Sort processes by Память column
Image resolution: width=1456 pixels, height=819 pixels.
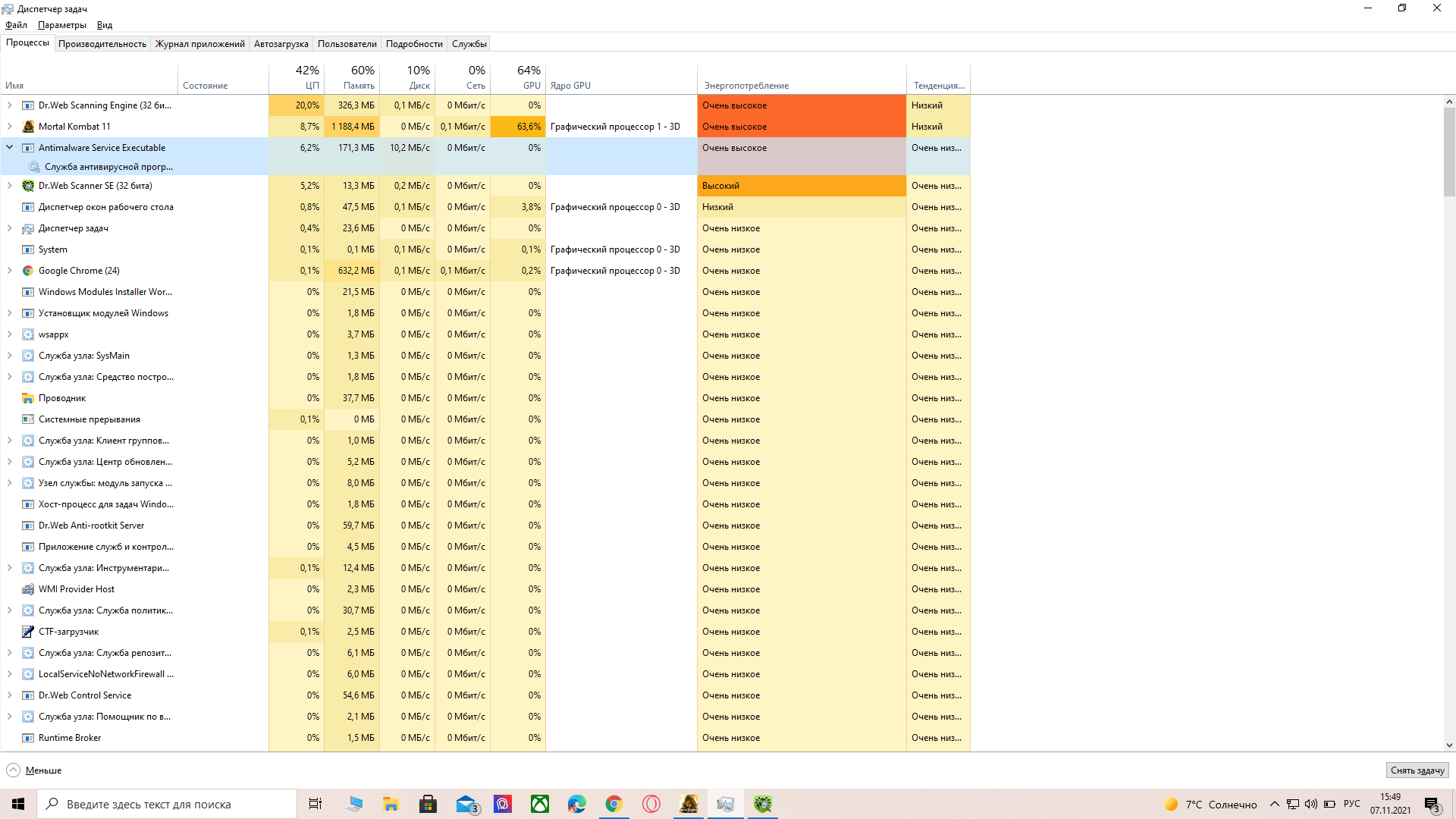[x=352, y=77]
